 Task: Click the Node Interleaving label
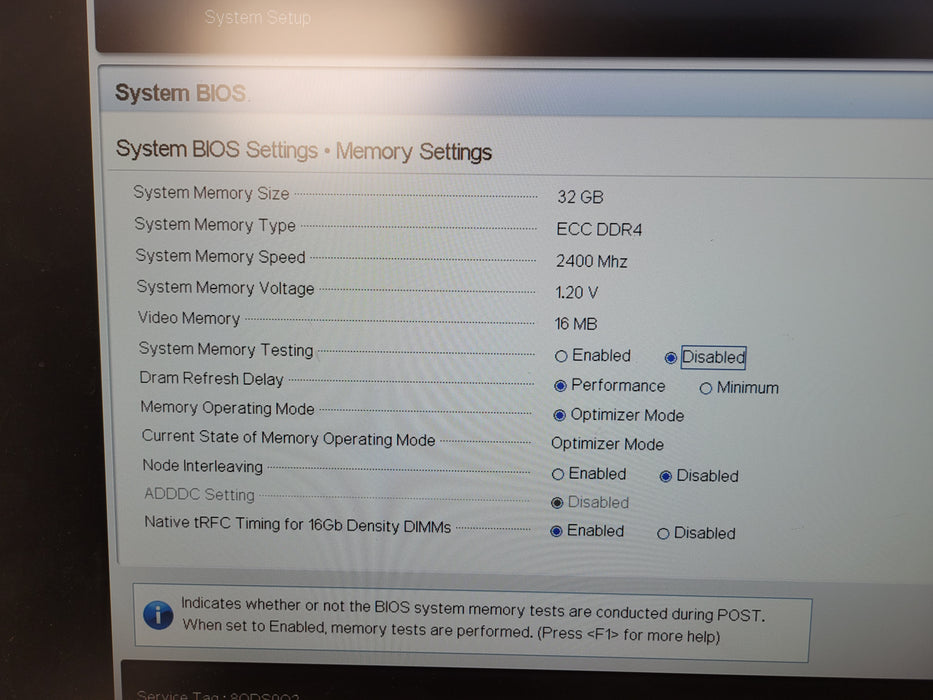pos(202,465)
